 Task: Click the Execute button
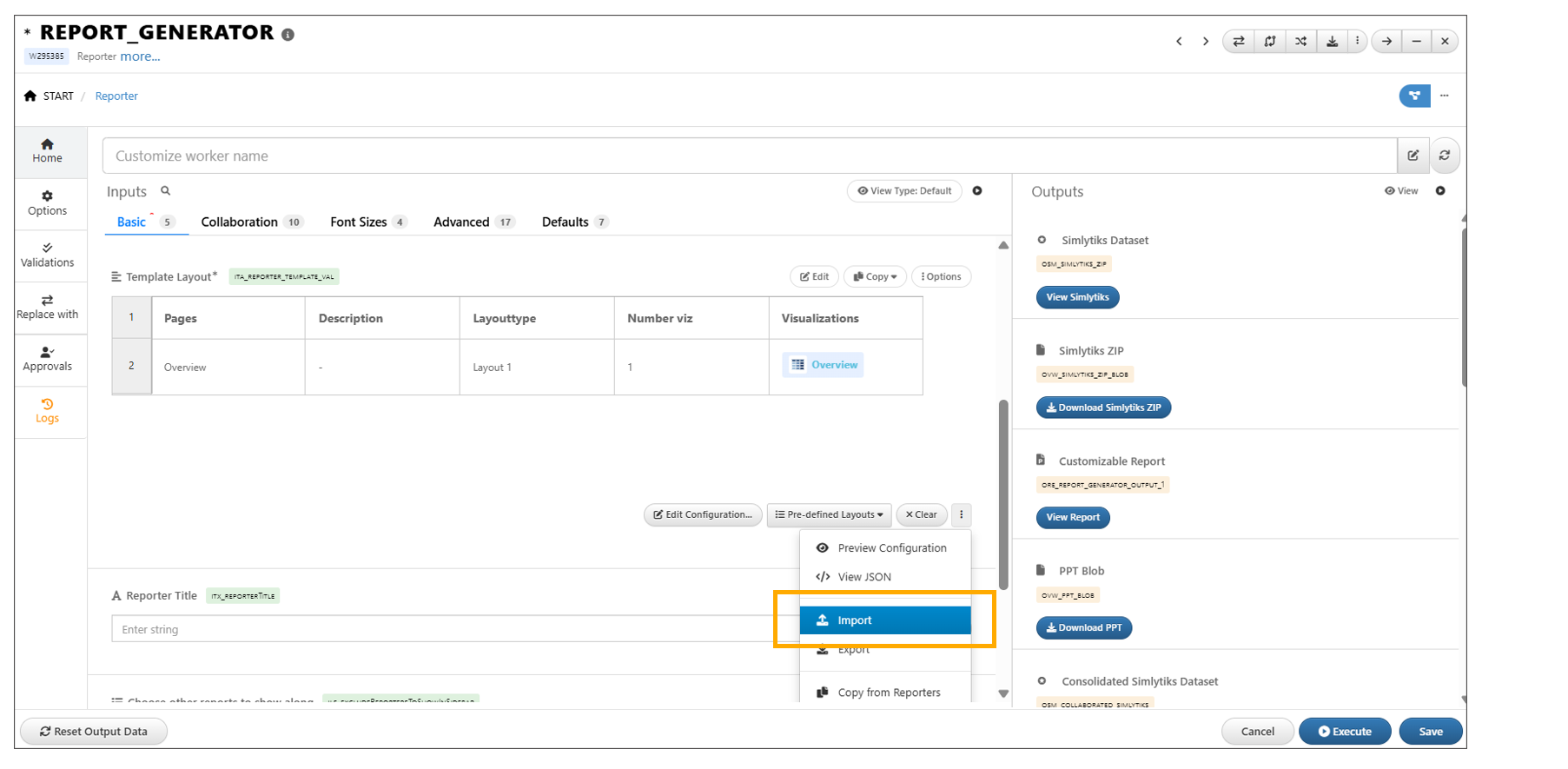[1344, 732]
